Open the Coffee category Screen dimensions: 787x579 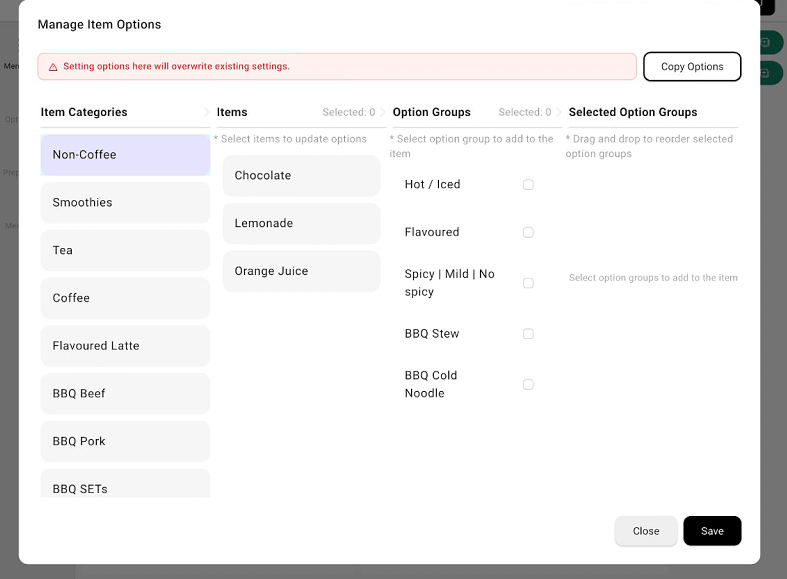pyautogui.click(x=125, y=298)
